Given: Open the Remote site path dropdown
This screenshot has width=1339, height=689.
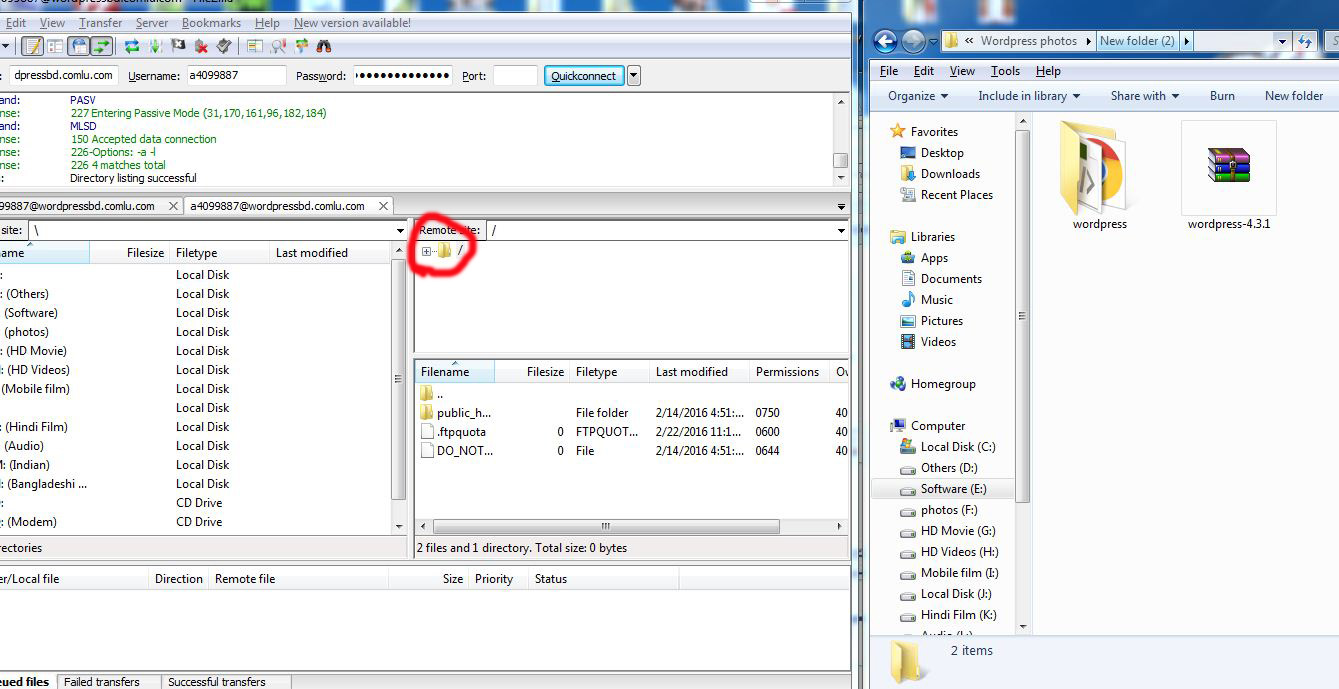Looking at the screenshot, I should [x=841, y=230].
